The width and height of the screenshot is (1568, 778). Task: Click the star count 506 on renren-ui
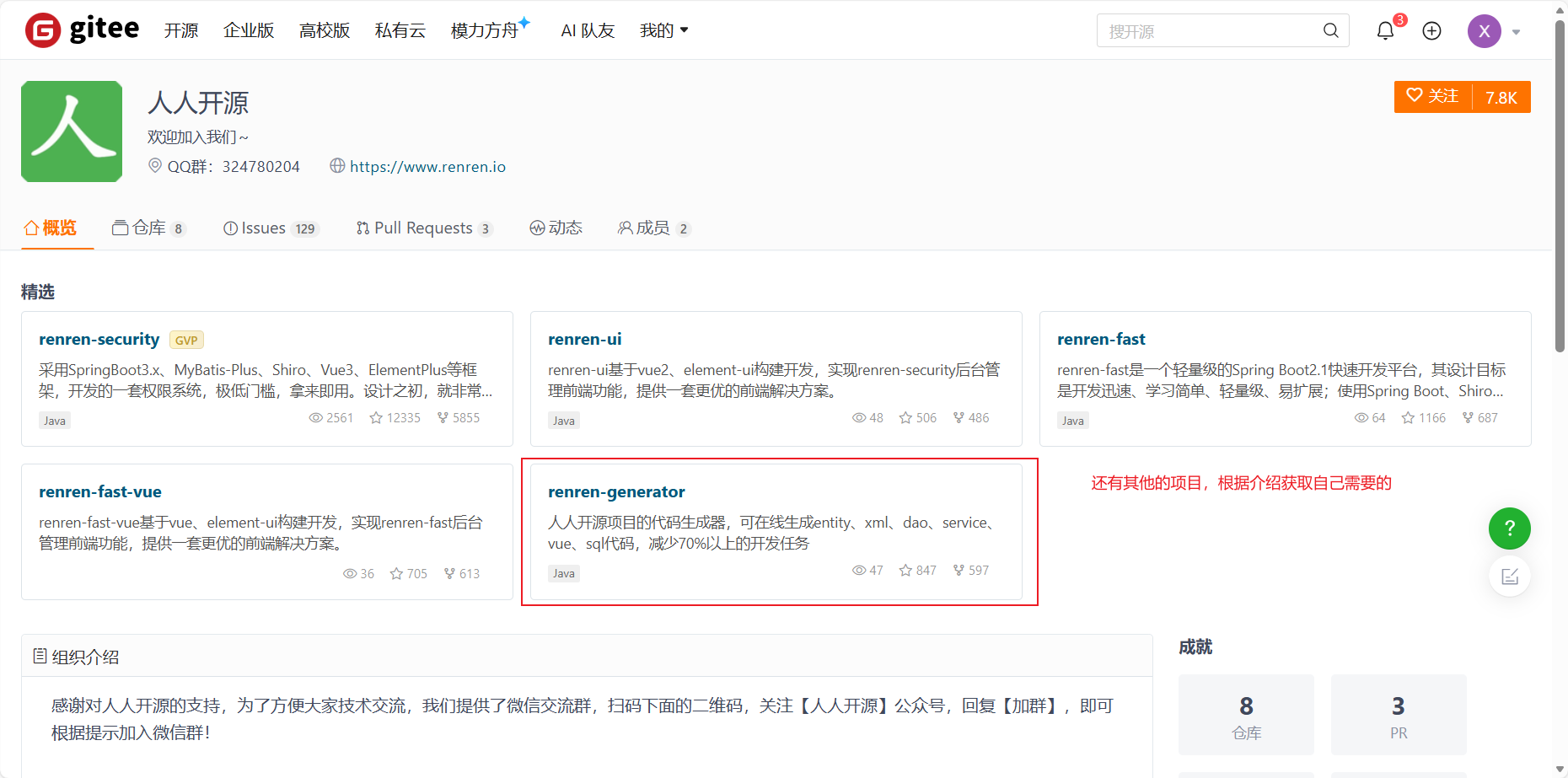tap(918, 417)
